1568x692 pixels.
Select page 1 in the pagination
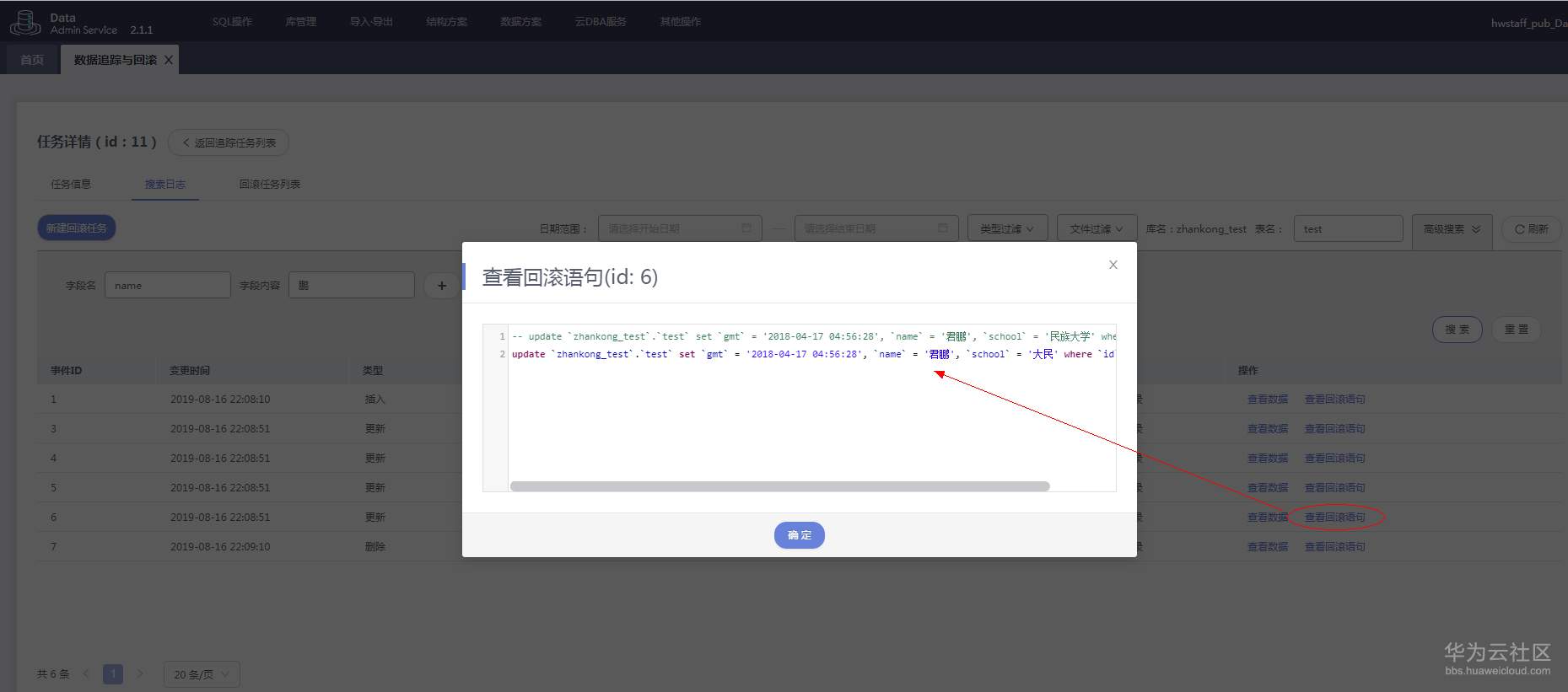[113, 673]
